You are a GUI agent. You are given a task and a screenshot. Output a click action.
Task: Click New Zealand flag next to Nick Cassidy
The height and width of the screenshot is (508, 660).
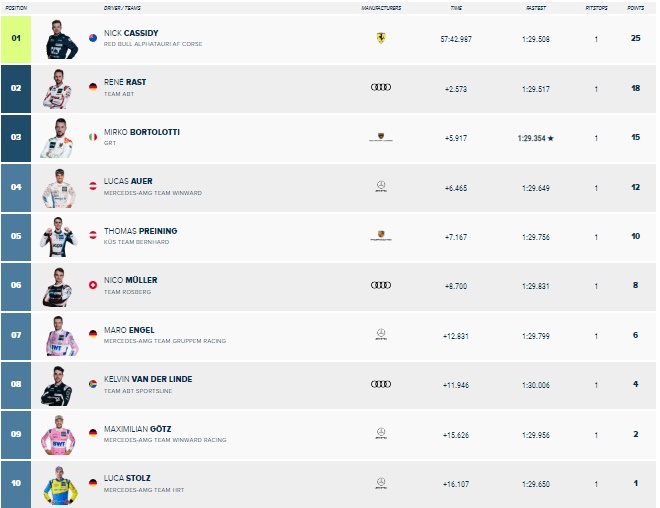[x=93, y=38]
